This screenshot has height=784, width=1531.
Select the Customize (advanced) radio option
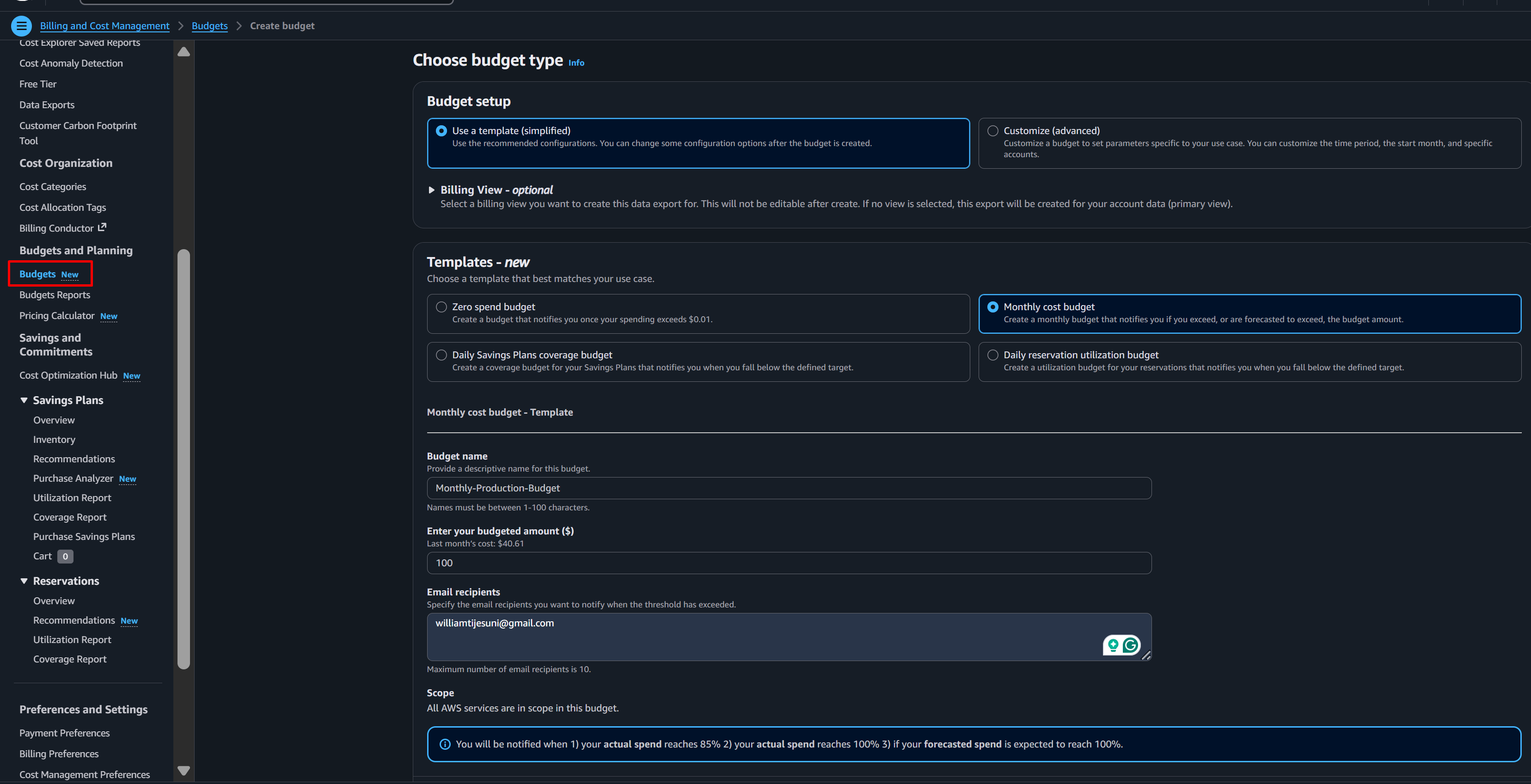pyautogui.click(x=992, y=131)
